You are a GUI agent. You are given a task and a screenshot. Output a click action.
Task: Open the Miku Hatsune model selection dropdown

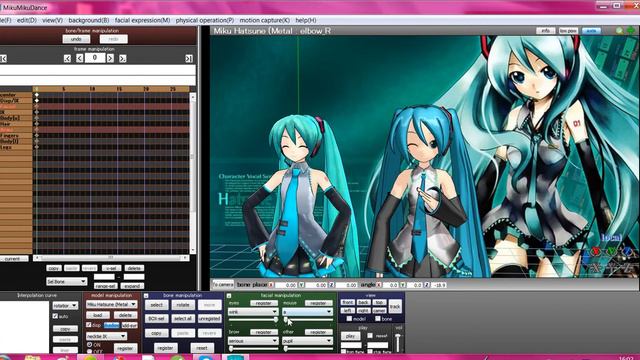tap(111, 304)
